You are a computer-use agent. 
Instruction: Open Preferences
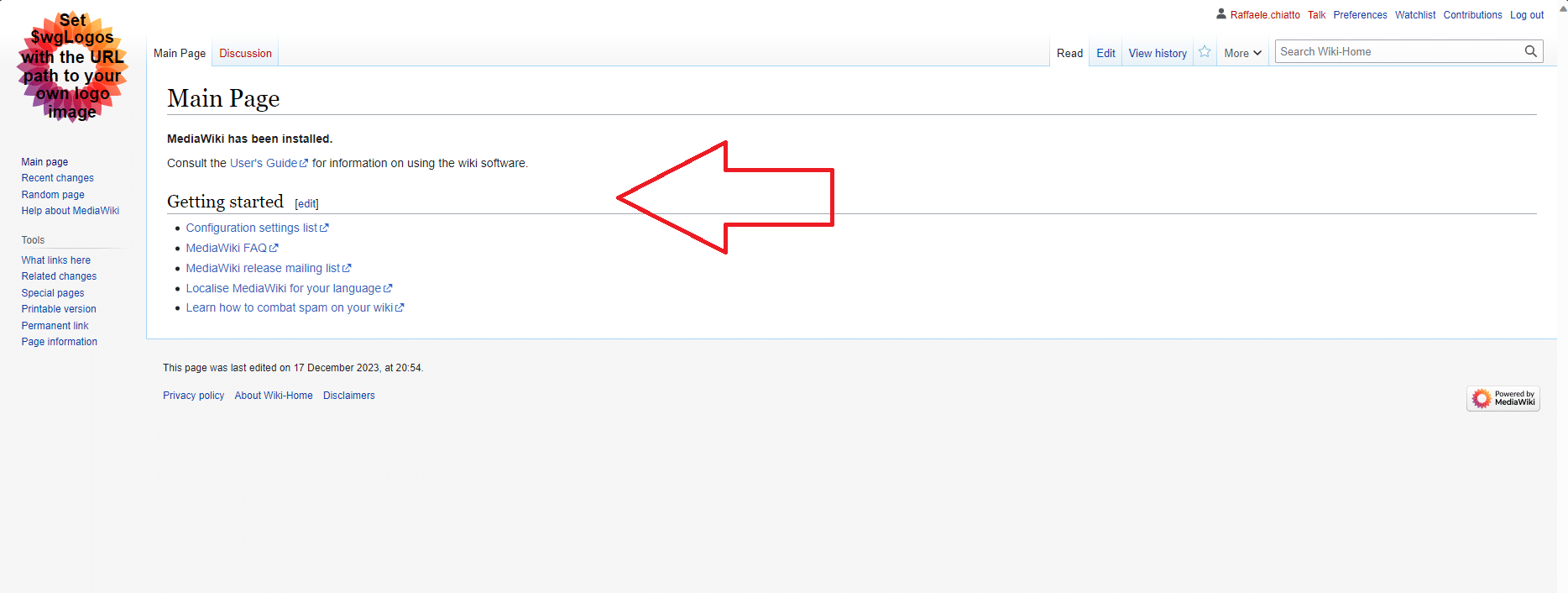pos(1360,15)
